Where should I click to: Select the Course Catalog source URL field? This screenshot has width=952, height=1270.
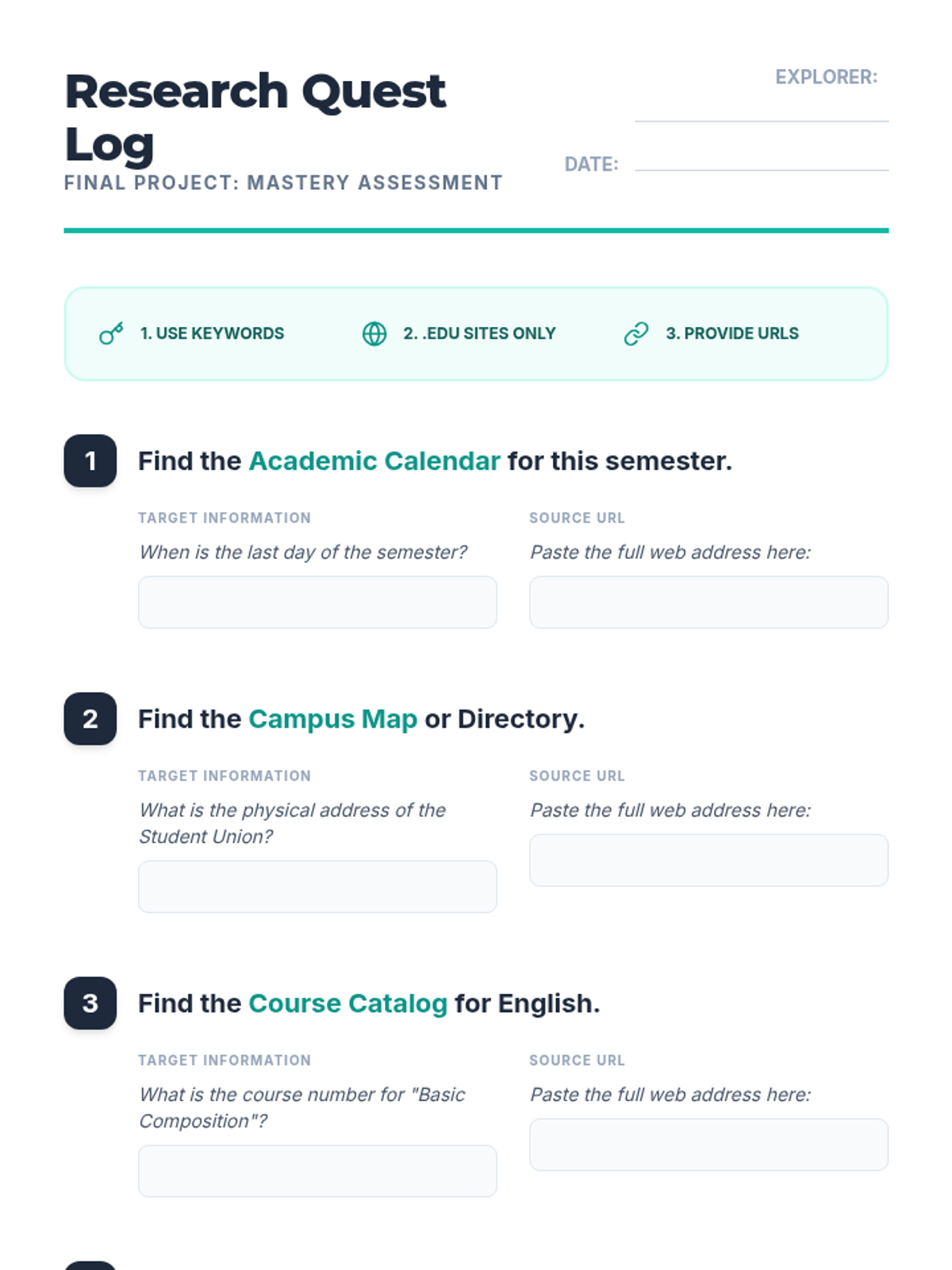pos(708,1145)
